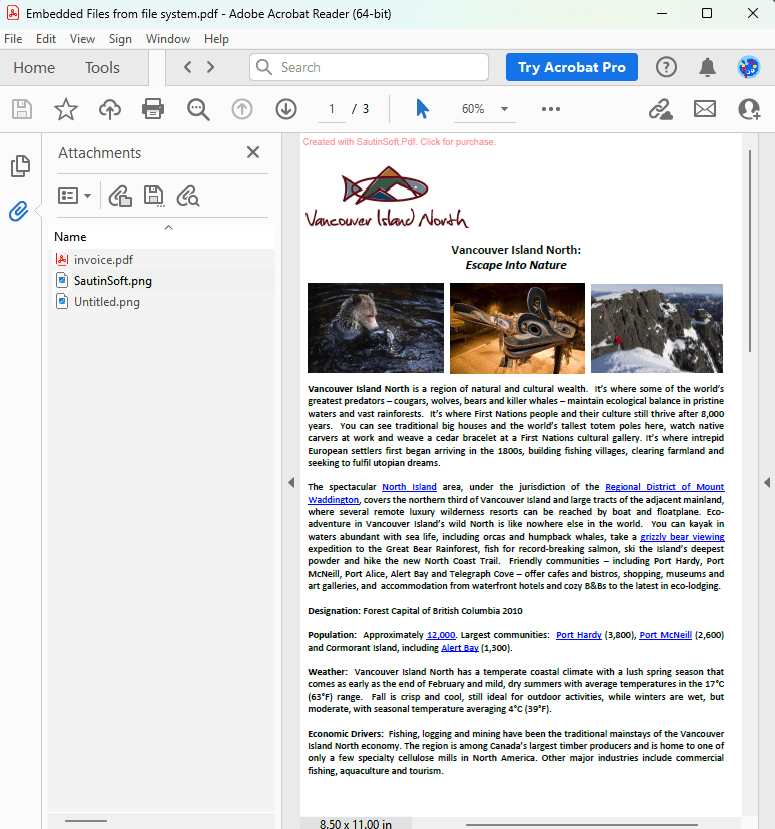Open the View menu
This screenshot has width=775, height=829.
pyautogui.click(x=82, y=39)
